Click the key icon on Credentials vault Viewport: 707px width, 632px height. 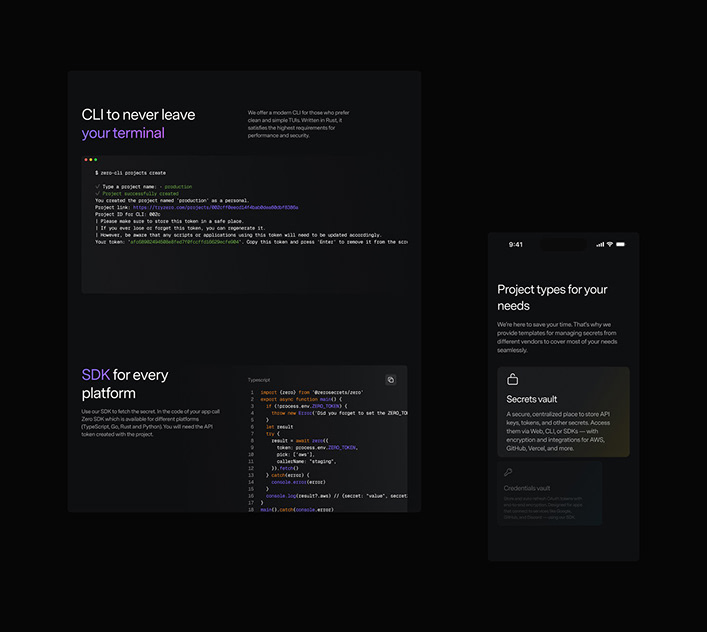(508, 472)
